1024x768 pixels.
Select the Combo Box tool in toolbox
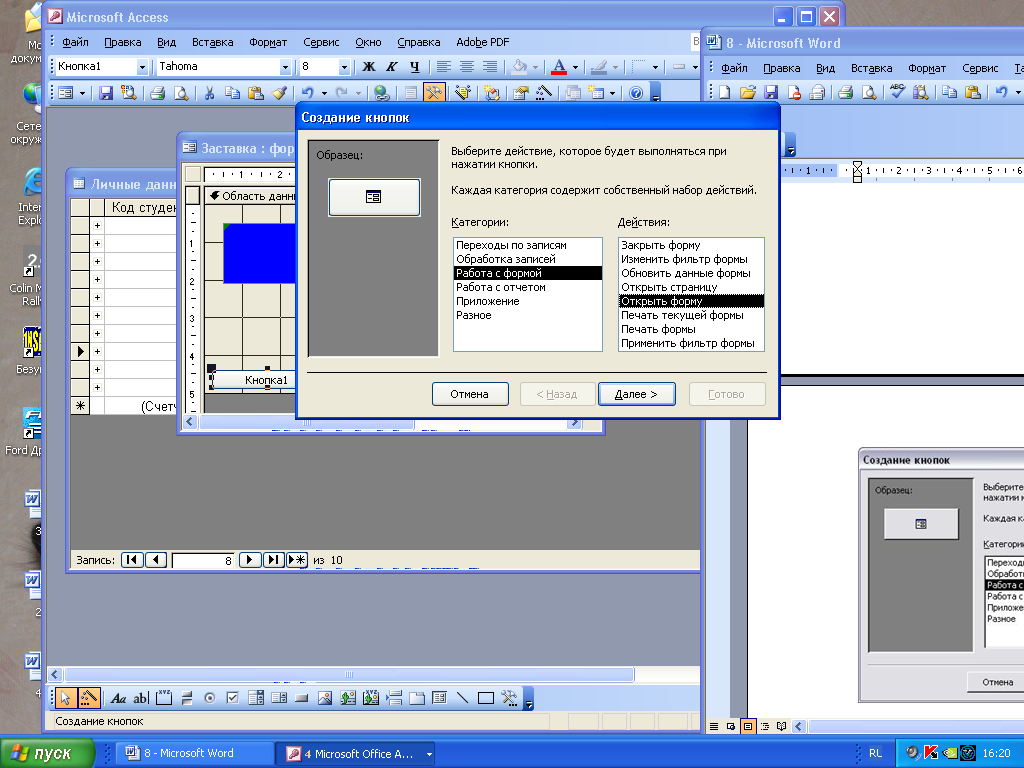click(x=256, y=698)
